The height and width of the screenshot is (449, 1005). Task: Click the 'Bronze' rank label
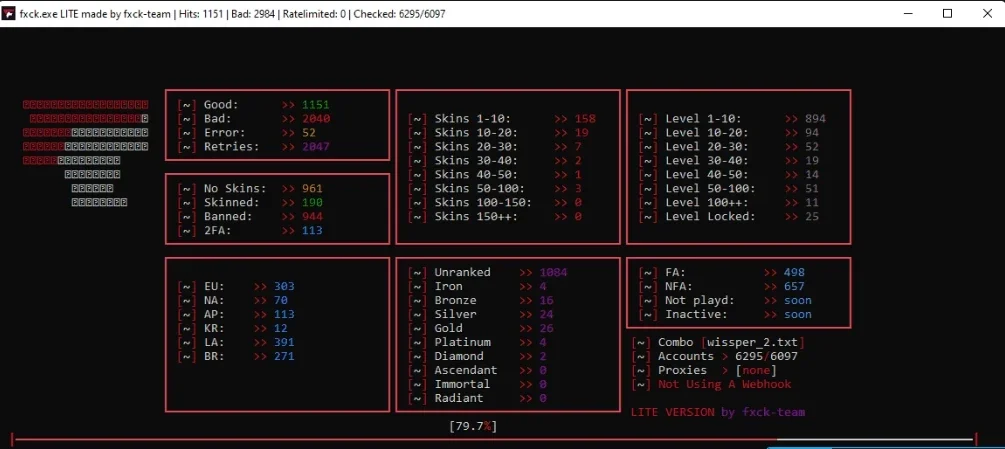[456, 300]
